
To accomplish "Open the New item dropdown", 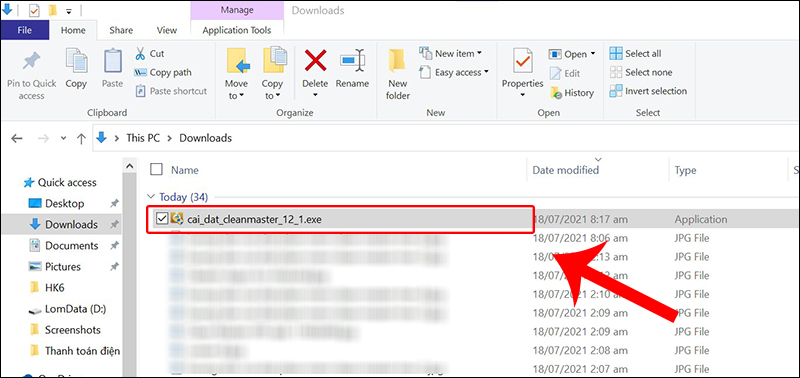I will coord(451,54).
